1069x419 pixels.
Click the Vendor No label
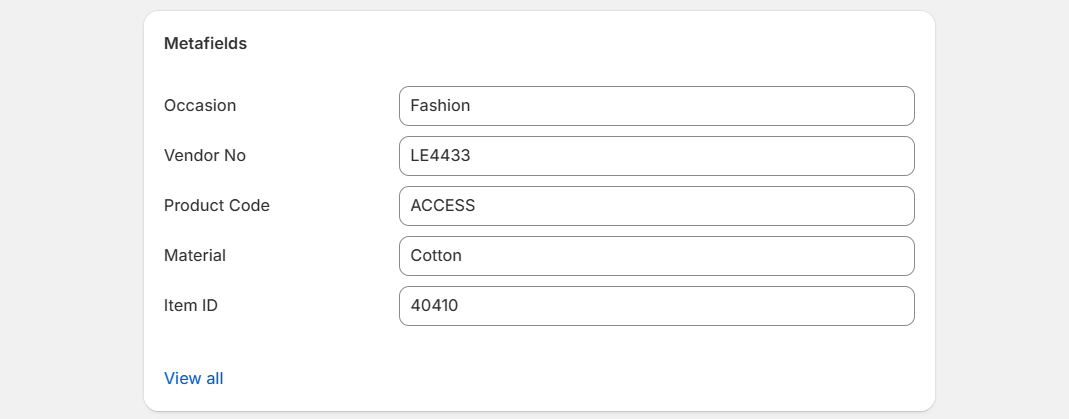[x=205, y=155]
